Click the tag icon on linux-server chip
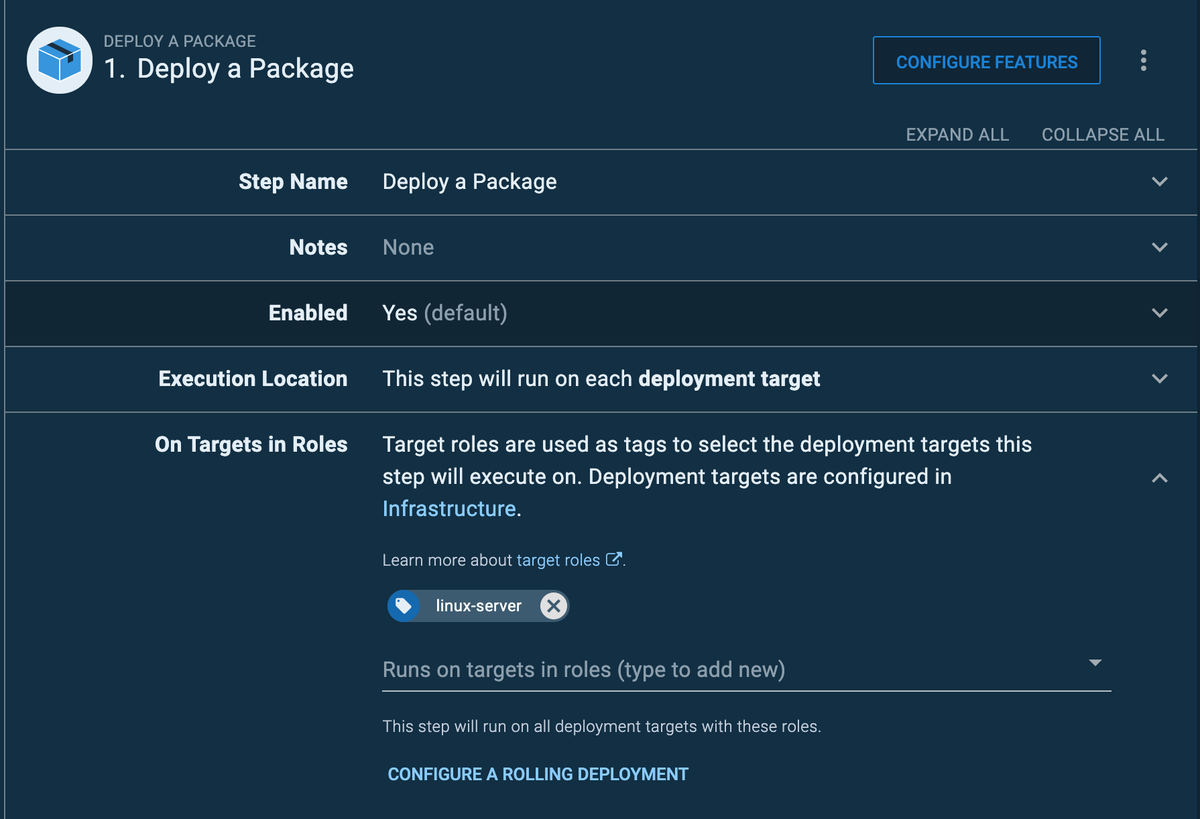This screenshot has width=1200, height=819. tap(404, 606)
